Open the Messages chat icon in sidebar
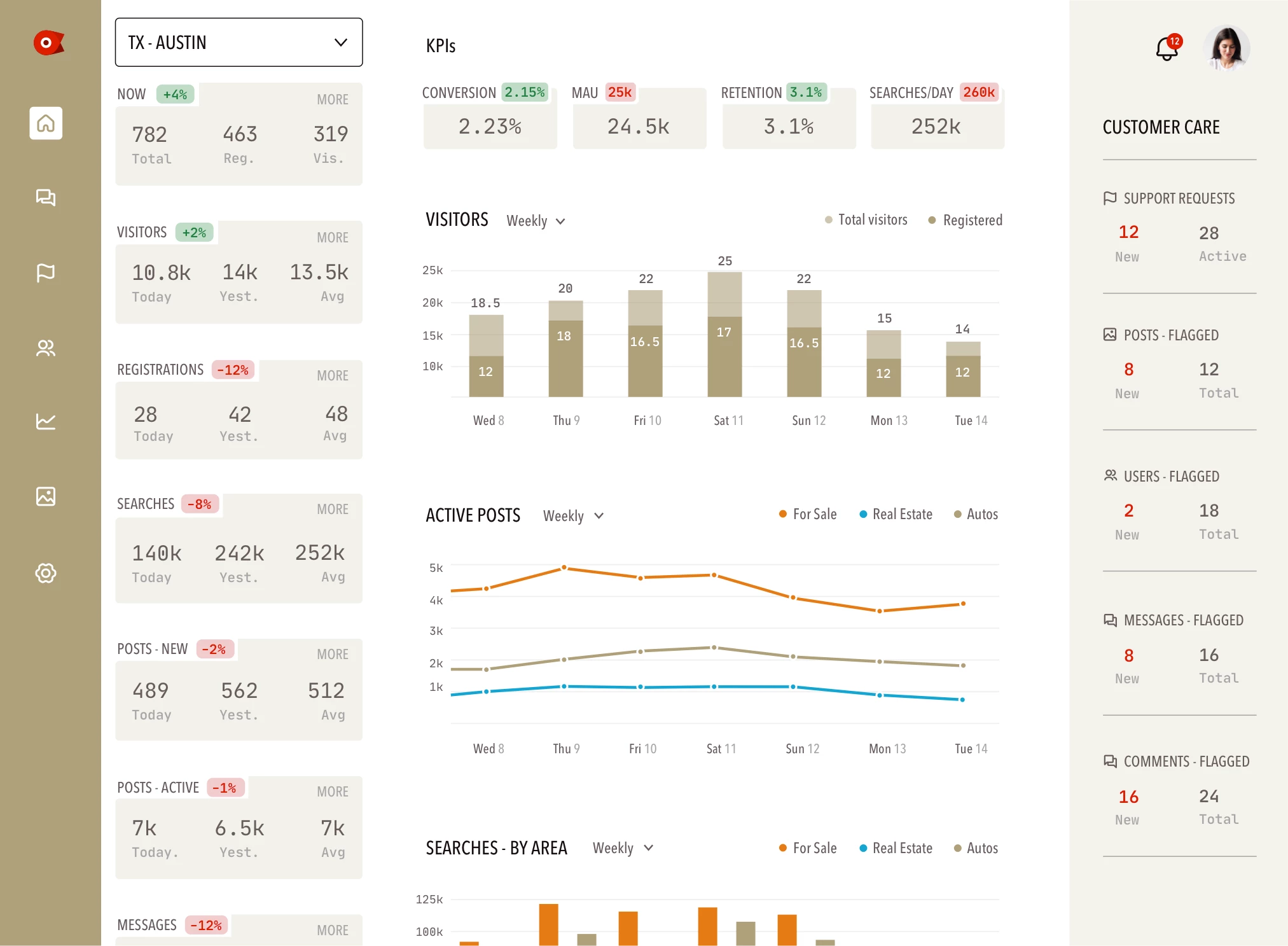This screenshot has width=1288, height=946. [x=46, y=197]
